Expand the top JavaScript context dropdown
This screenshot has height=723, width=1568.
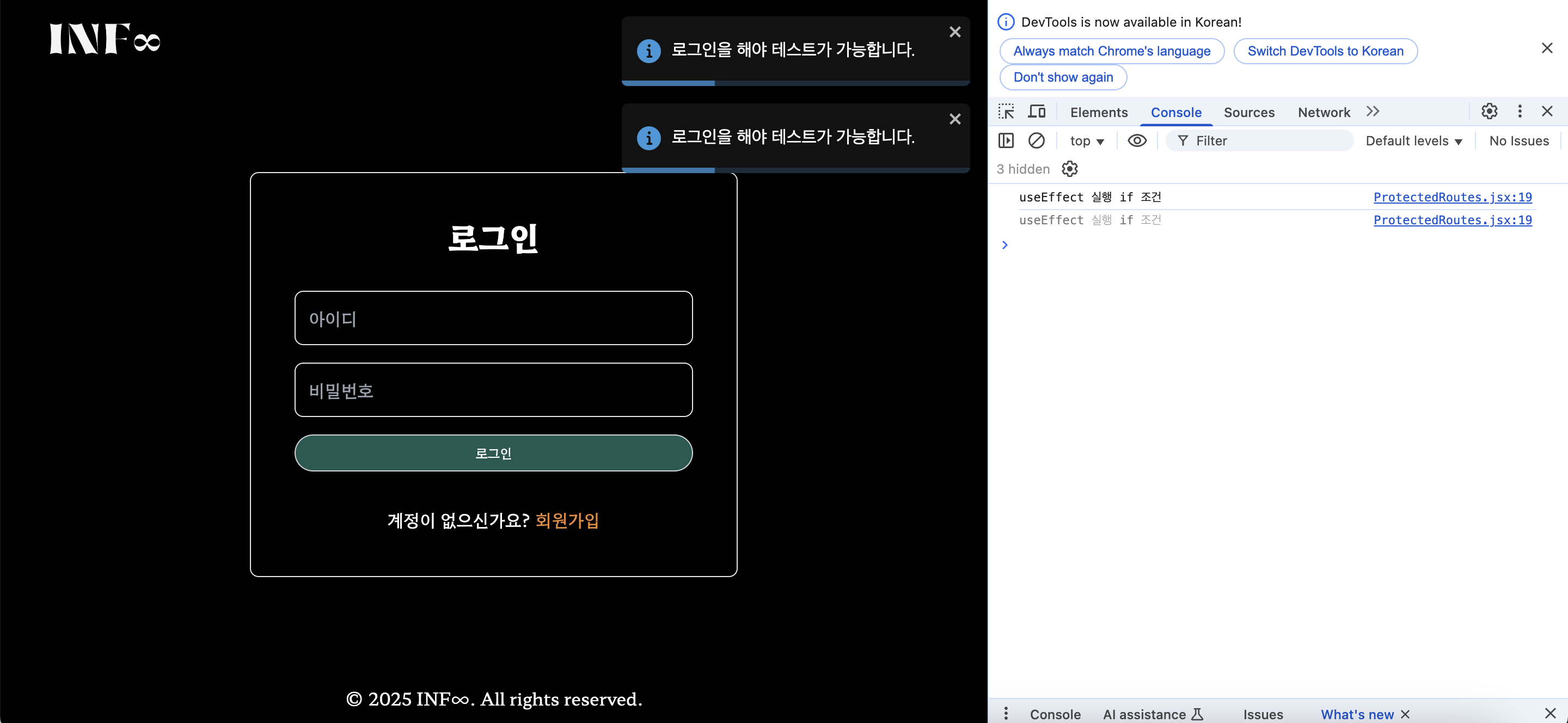coord(1087,141)
